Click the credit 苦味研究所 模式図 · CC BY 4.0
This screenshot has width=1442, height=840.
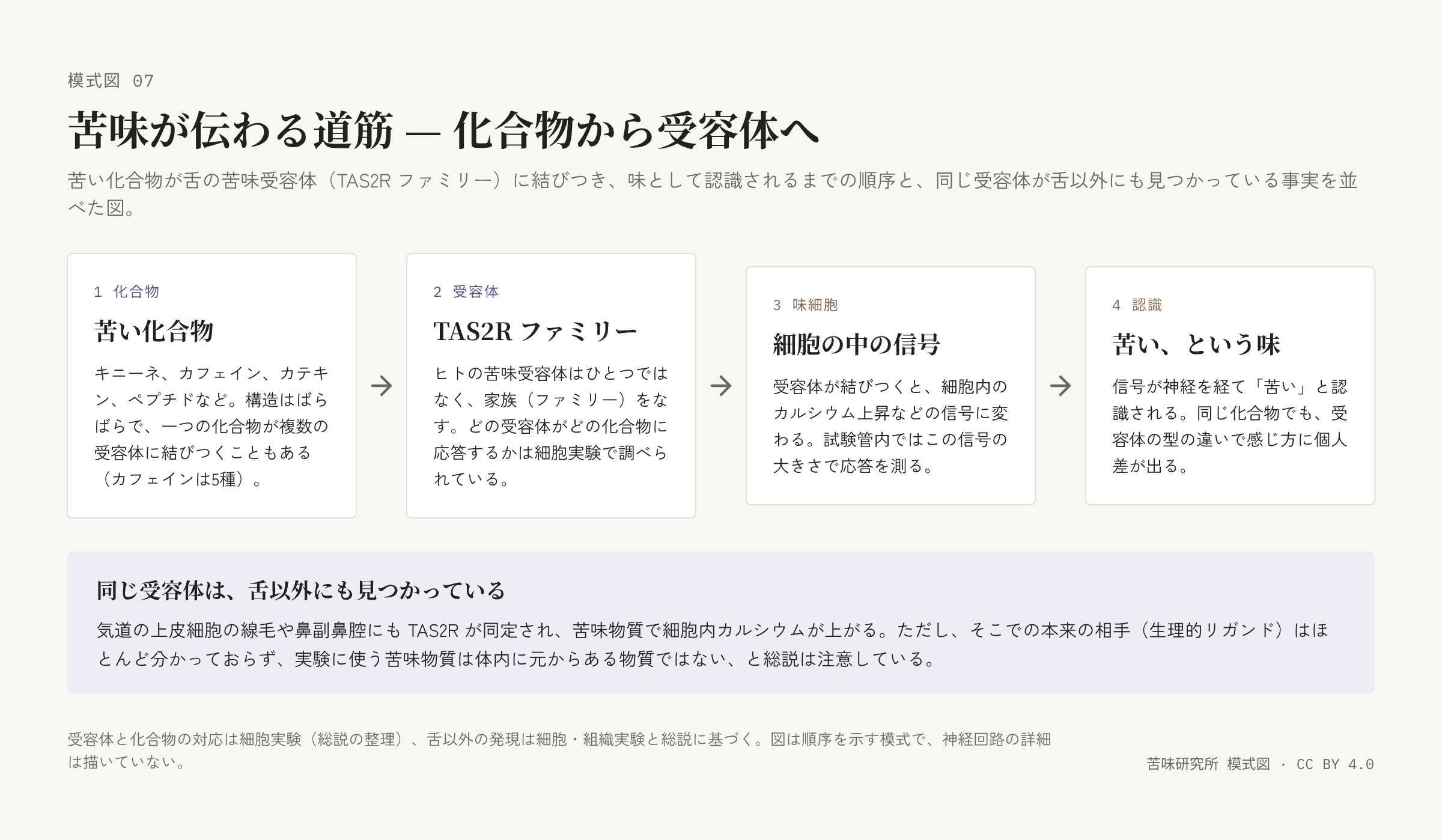pyautogui.click(x=1260, y=764)
